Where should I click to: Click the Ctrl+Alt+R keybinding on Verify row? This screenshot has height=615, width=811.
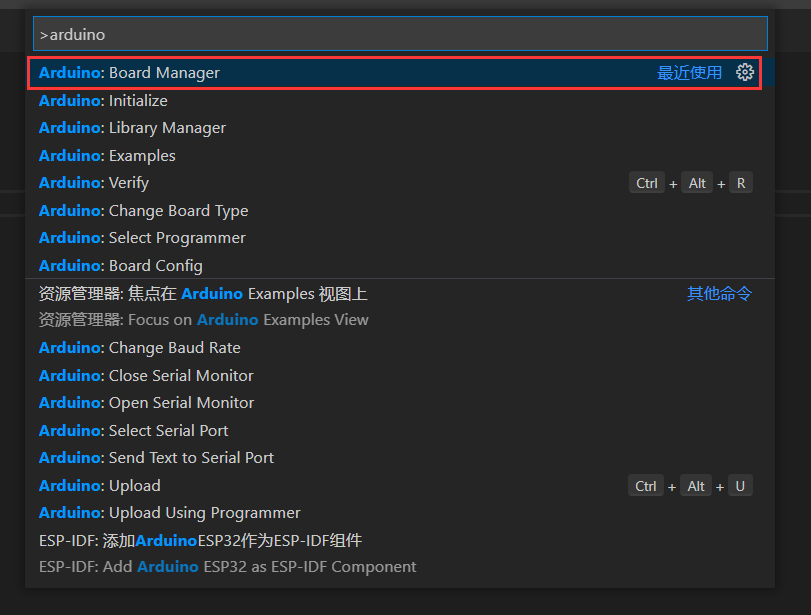tap(690, 183)
